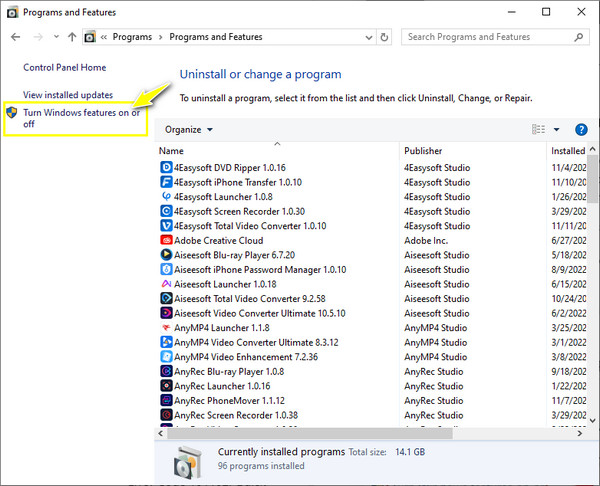
Task: Click the vertical scrollbar up arrow
Action: (x=593, y=149)
